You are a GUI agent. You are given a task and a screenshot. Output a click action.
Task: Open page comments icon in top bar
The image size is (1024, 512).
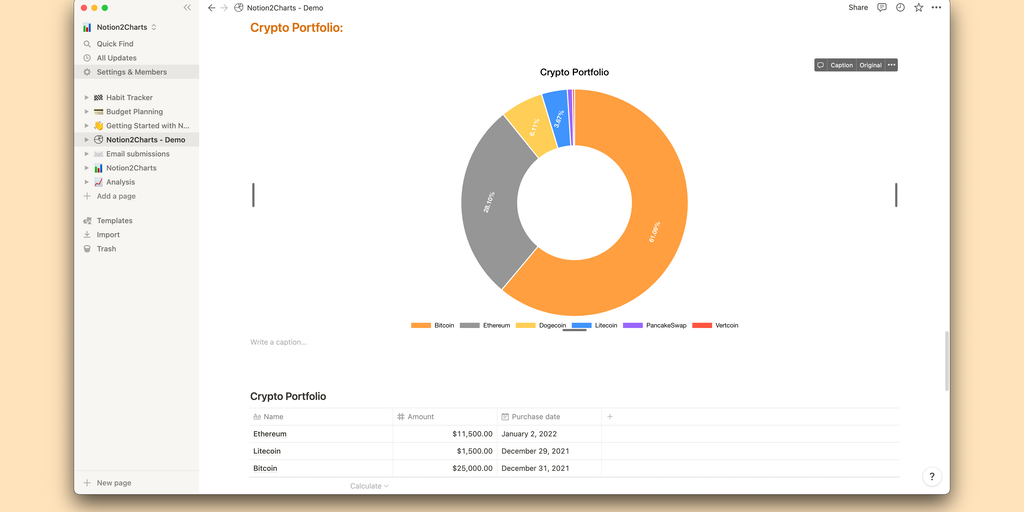click(x=882, y=8)
